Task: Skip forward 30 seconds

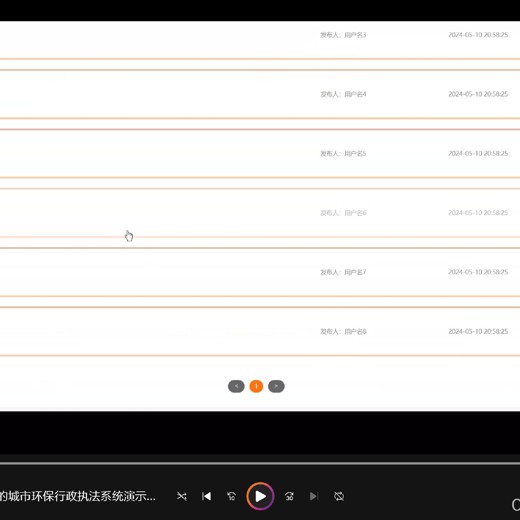Action: [289, 496]
